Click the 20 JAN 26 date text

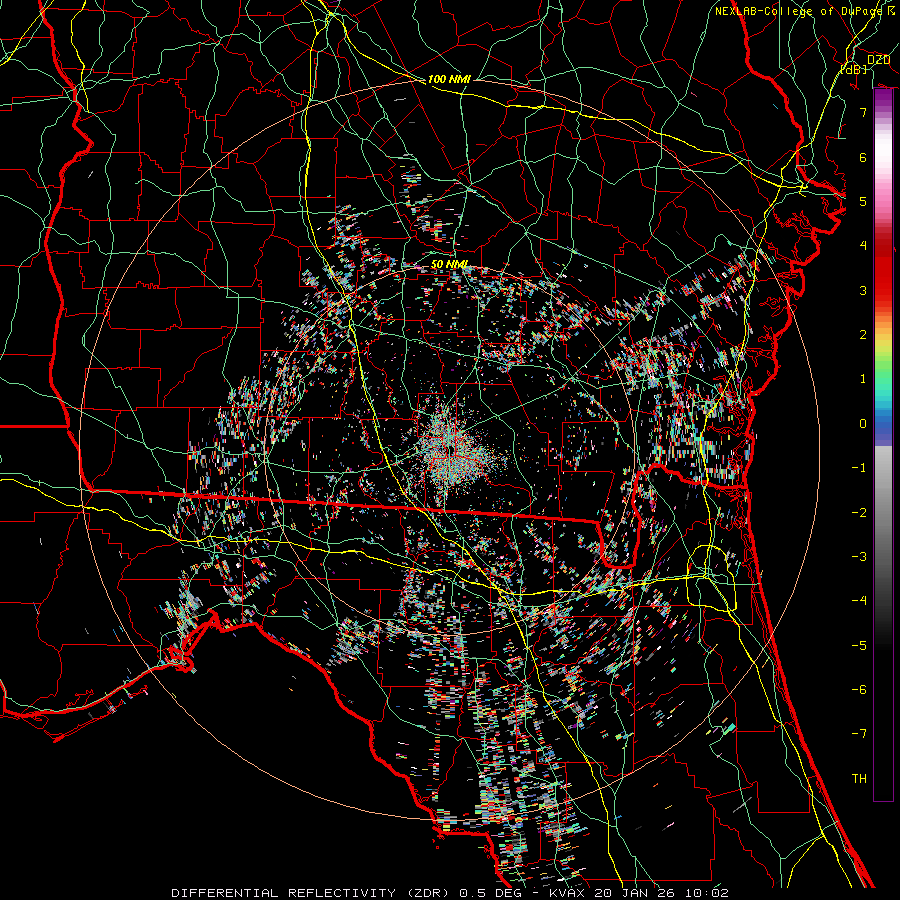pyautogui.click(x=633, y=893)
